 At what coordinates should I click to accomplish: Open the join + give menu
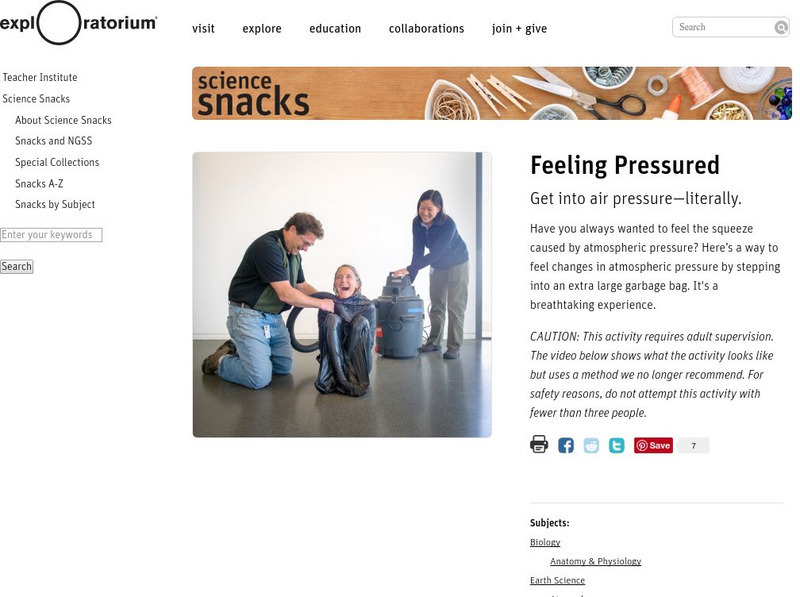[519, 29]
